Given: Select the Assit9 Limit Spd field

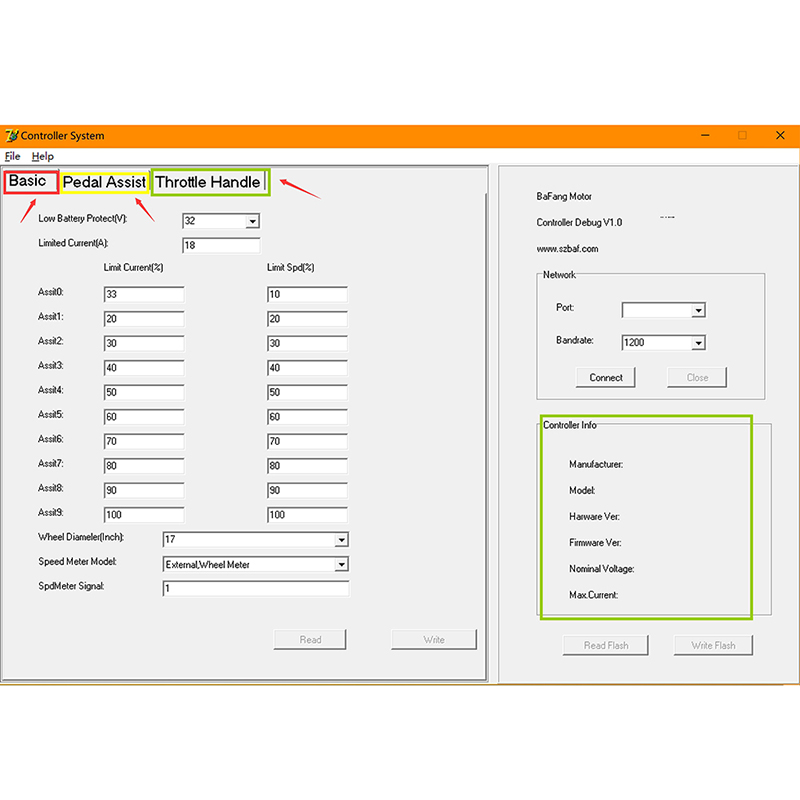Looking at the screenshot, I should coord(307,515).
